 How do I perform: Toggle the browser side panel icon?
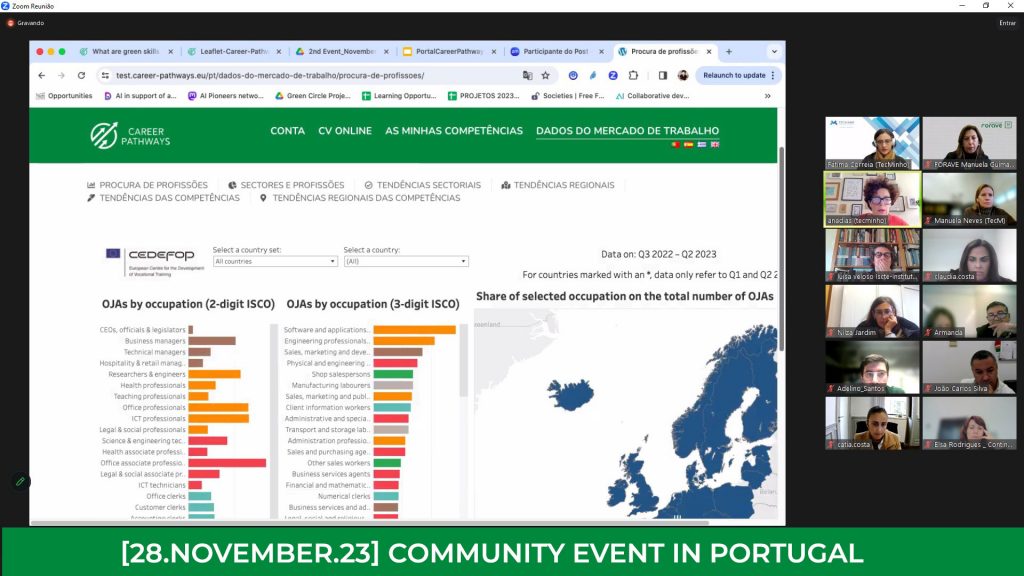[x=662, y=75]
